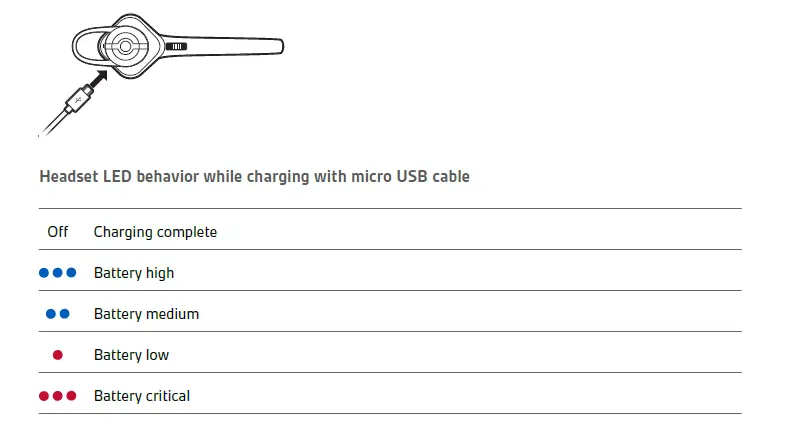Click the round center button on the headset
Image resolution: width=796 pixels, height=422 pixels.
point(124,45)
